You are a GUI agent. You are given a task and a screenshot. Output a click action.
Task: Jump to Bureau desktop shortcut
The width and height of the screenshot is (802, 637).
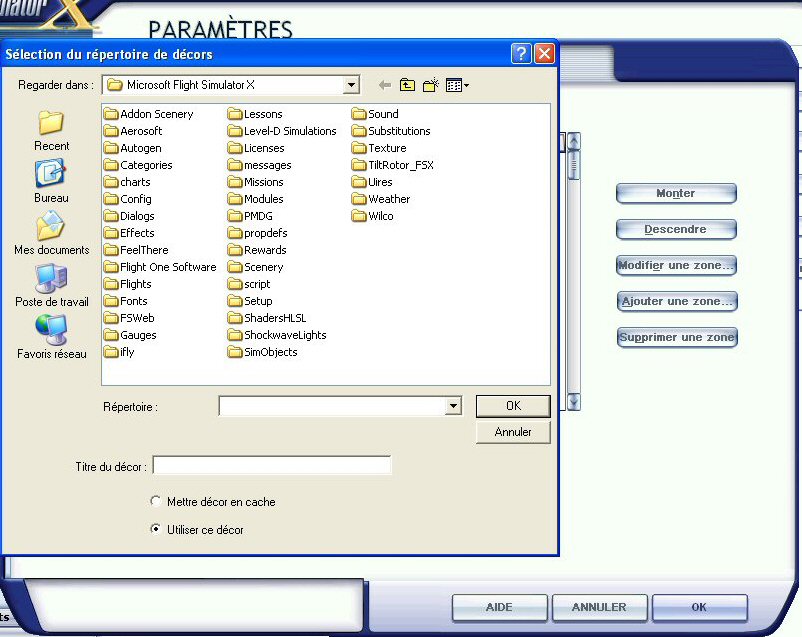[x=51, y=181]
